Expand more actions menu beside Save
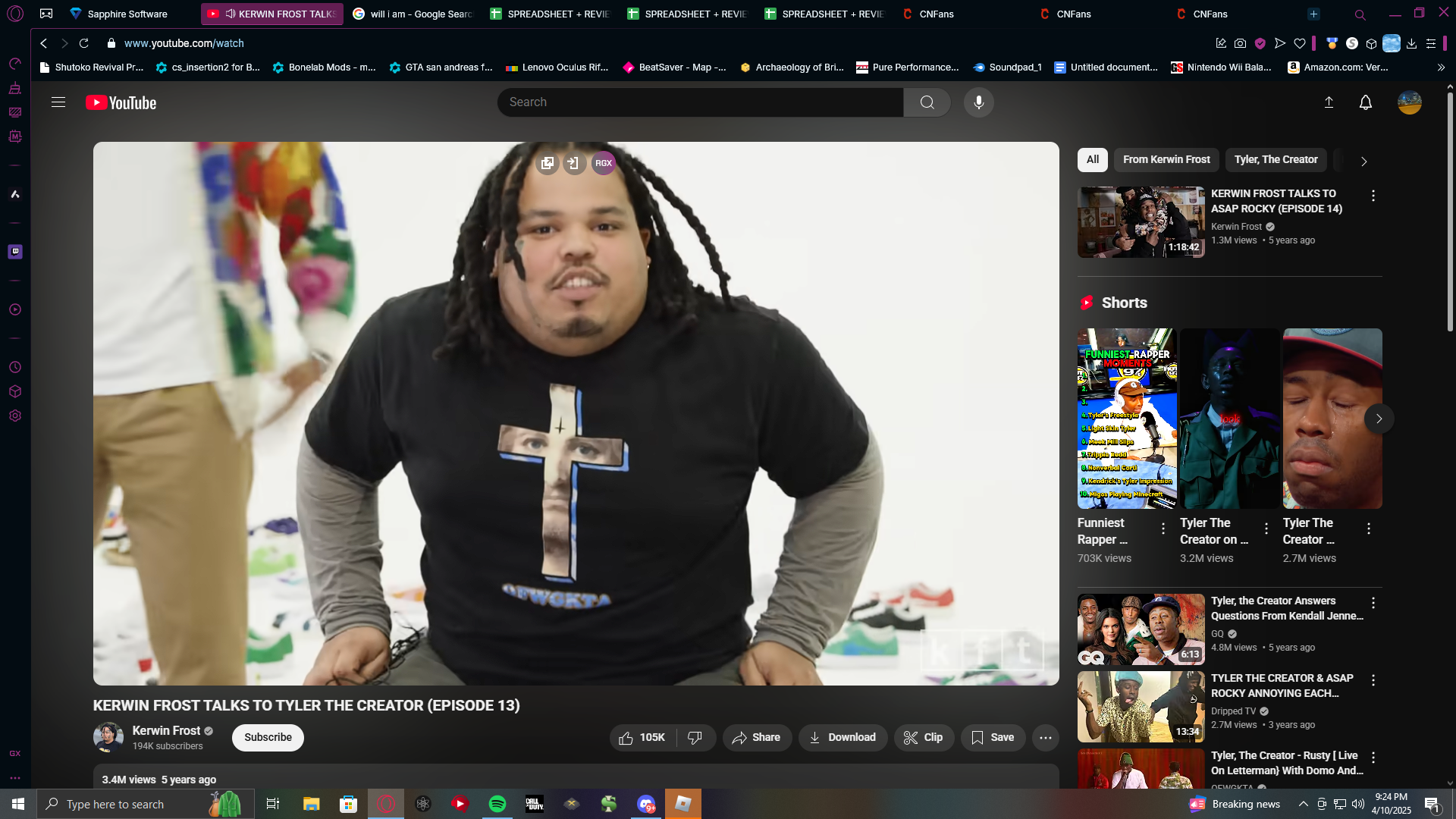 click(1045, 737)
